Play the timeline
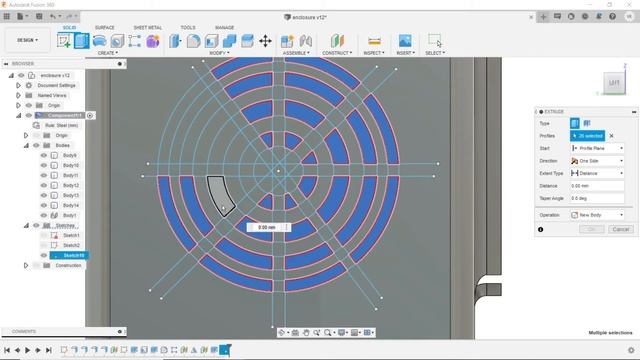The height and width of the screenshot is (360, 640). [27, 350]
